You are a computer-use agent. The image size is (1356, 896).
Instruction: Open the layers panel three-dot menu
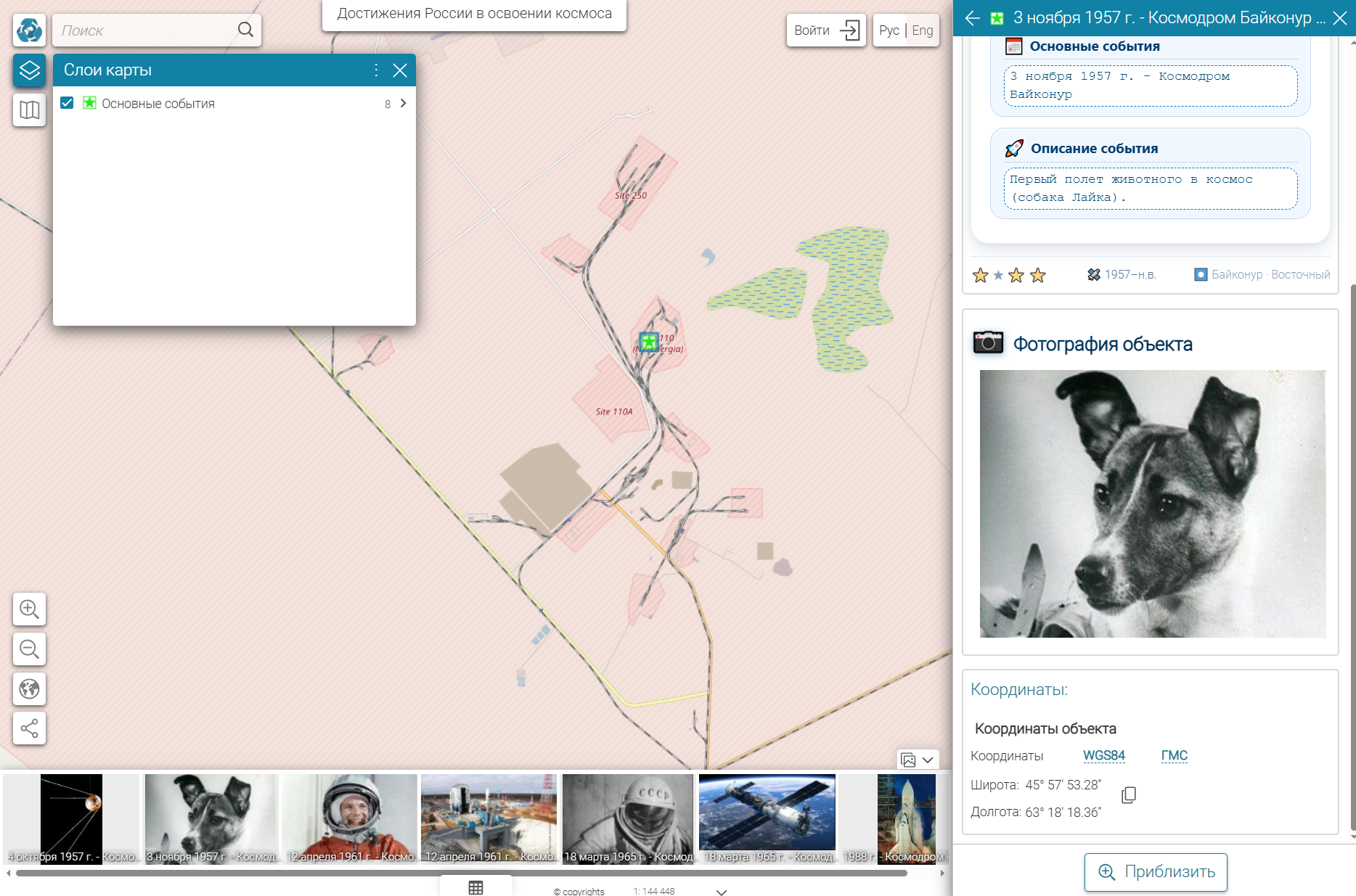tap(375, 70)
